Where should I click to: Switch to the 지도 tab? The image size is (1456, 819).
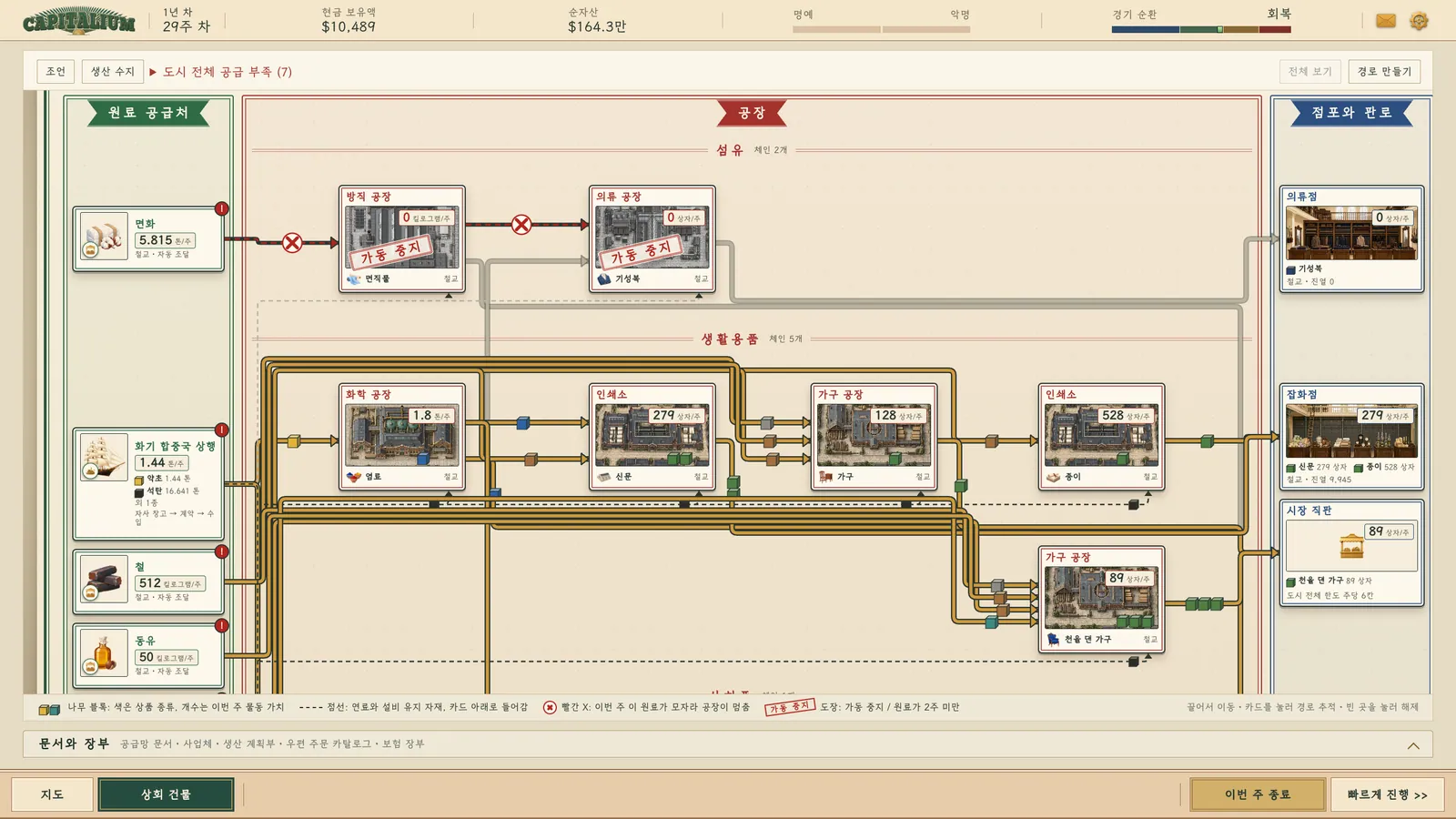pos(53,794)
